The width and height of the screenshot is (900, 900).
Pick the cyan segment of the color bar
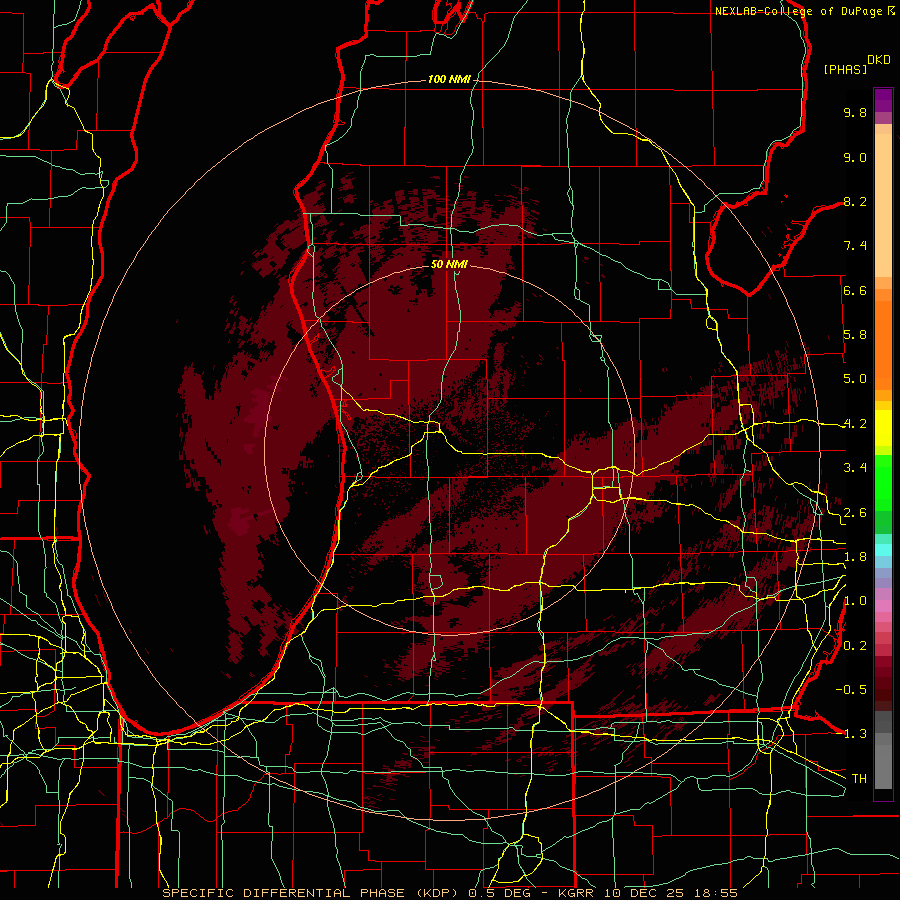pos(883,550)
